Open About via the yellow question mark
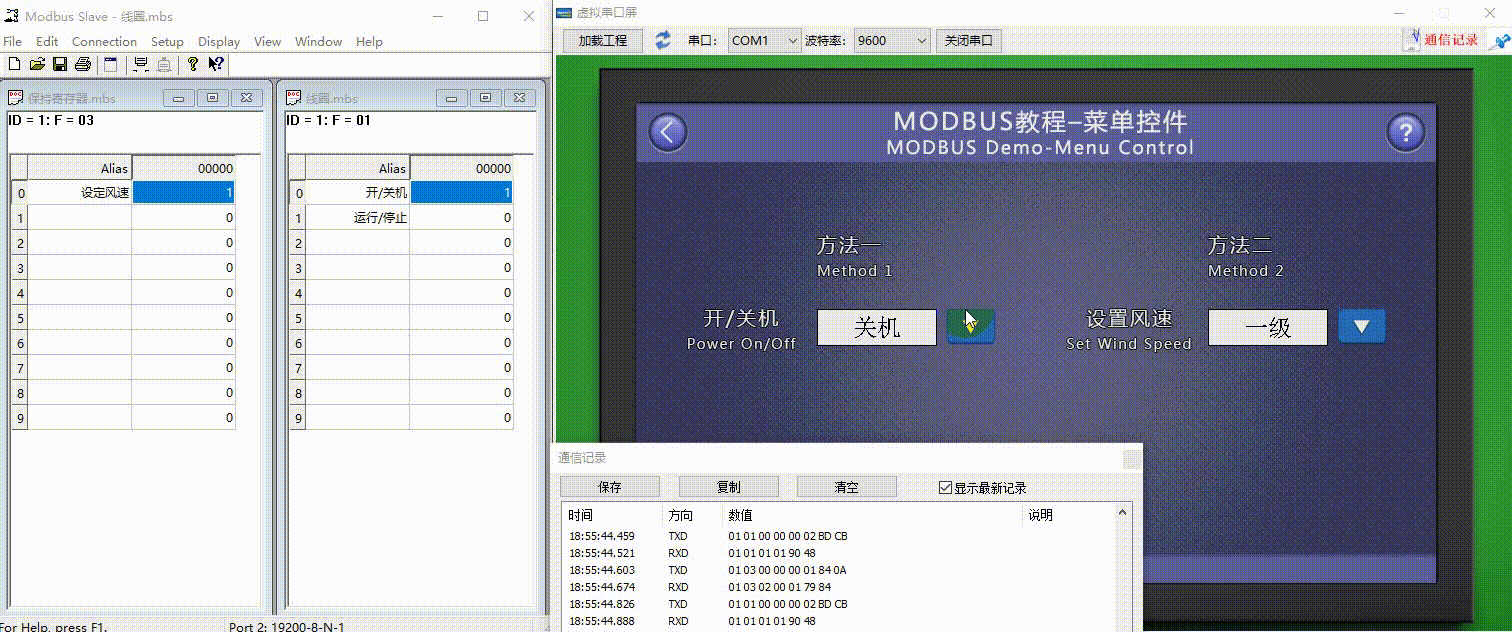Viewport: 1512px width, 632px height. [193, 64]
